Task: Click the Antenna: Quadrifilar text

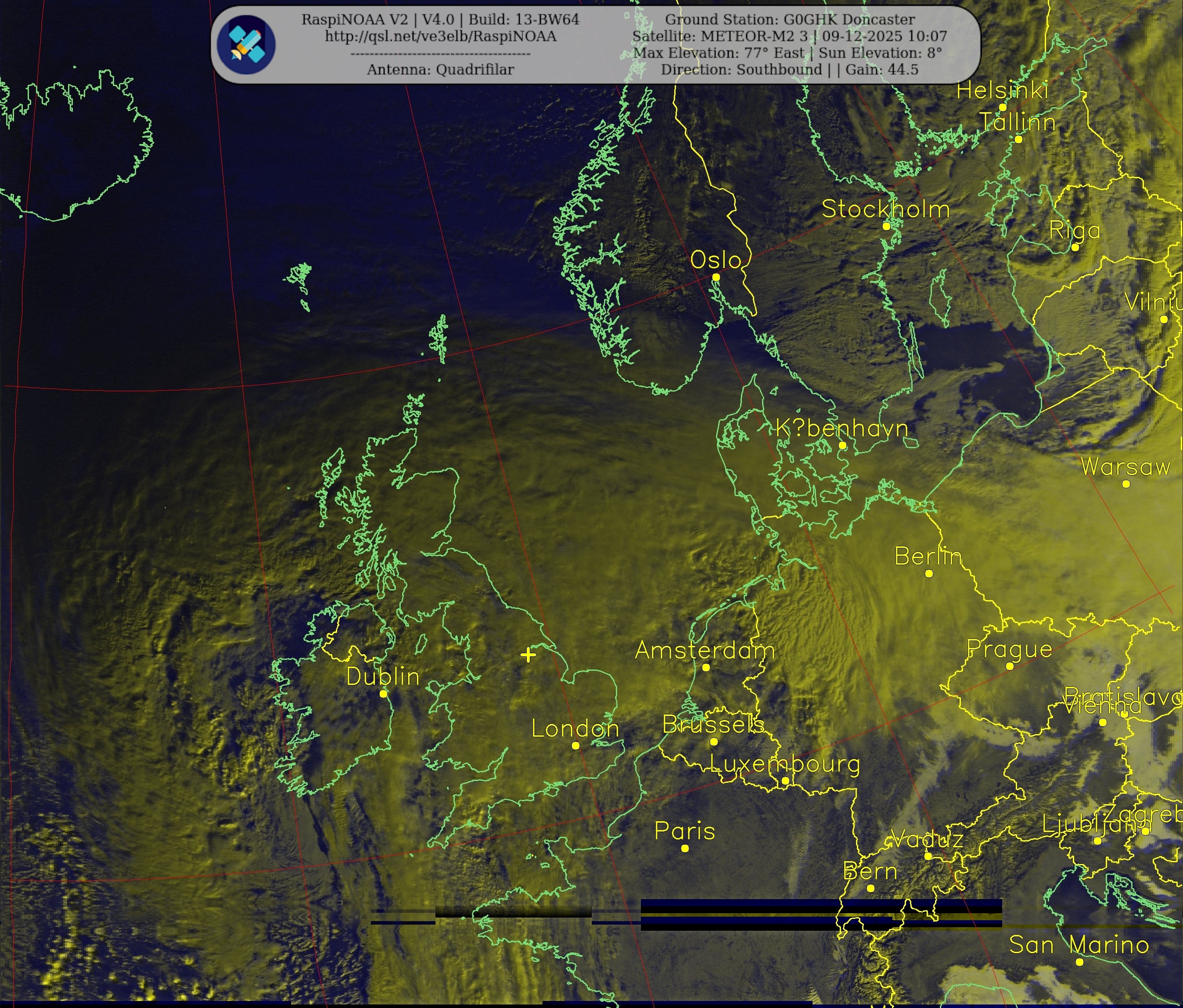Action: point(440,70)
